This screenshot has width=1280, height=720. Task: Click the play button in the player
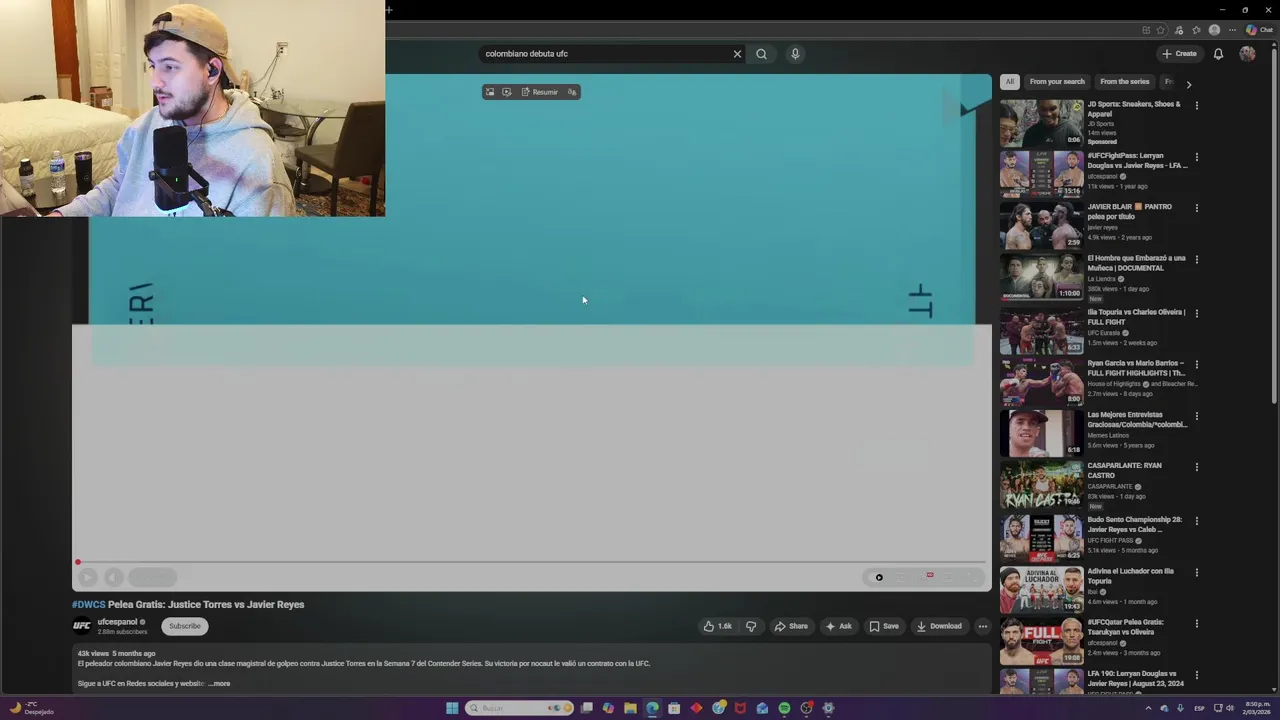click(x=87, y=577)
